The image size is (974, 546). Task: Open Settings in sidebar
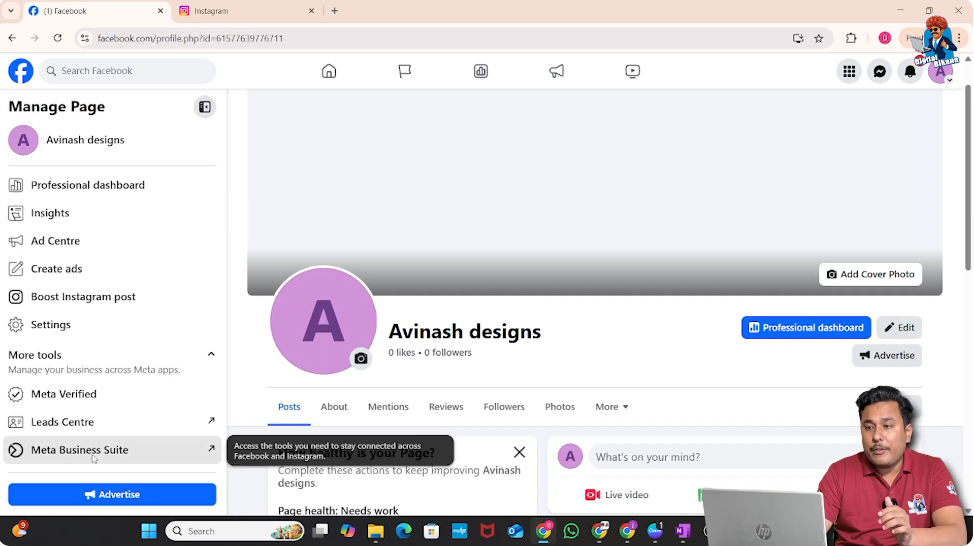pyautogui.click(x=112, y=325)
